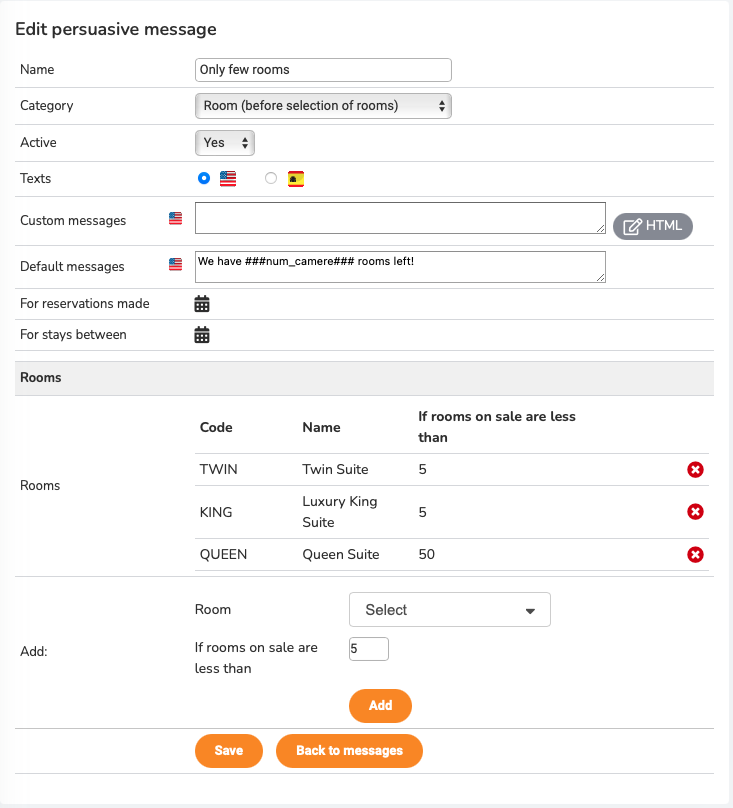Select the Spanish language radio button
Image resolution: width=733 pixels, height=808 pixels.
point(271,178)
